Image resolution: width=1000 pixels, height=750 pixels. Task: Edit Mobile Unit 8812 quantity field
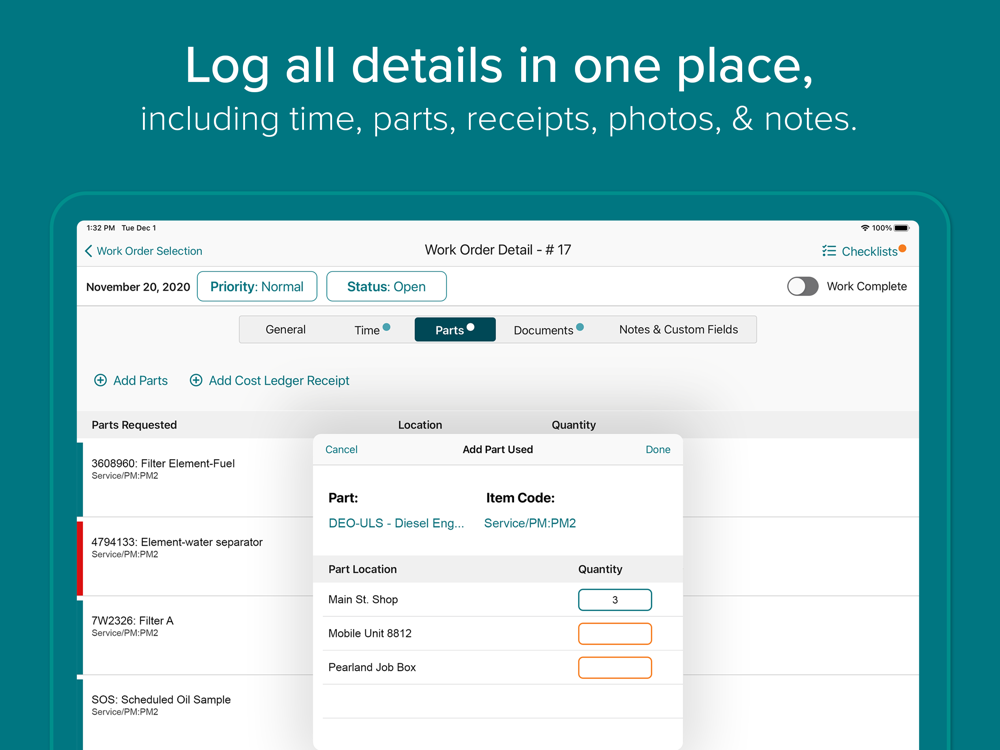point(615,633)
